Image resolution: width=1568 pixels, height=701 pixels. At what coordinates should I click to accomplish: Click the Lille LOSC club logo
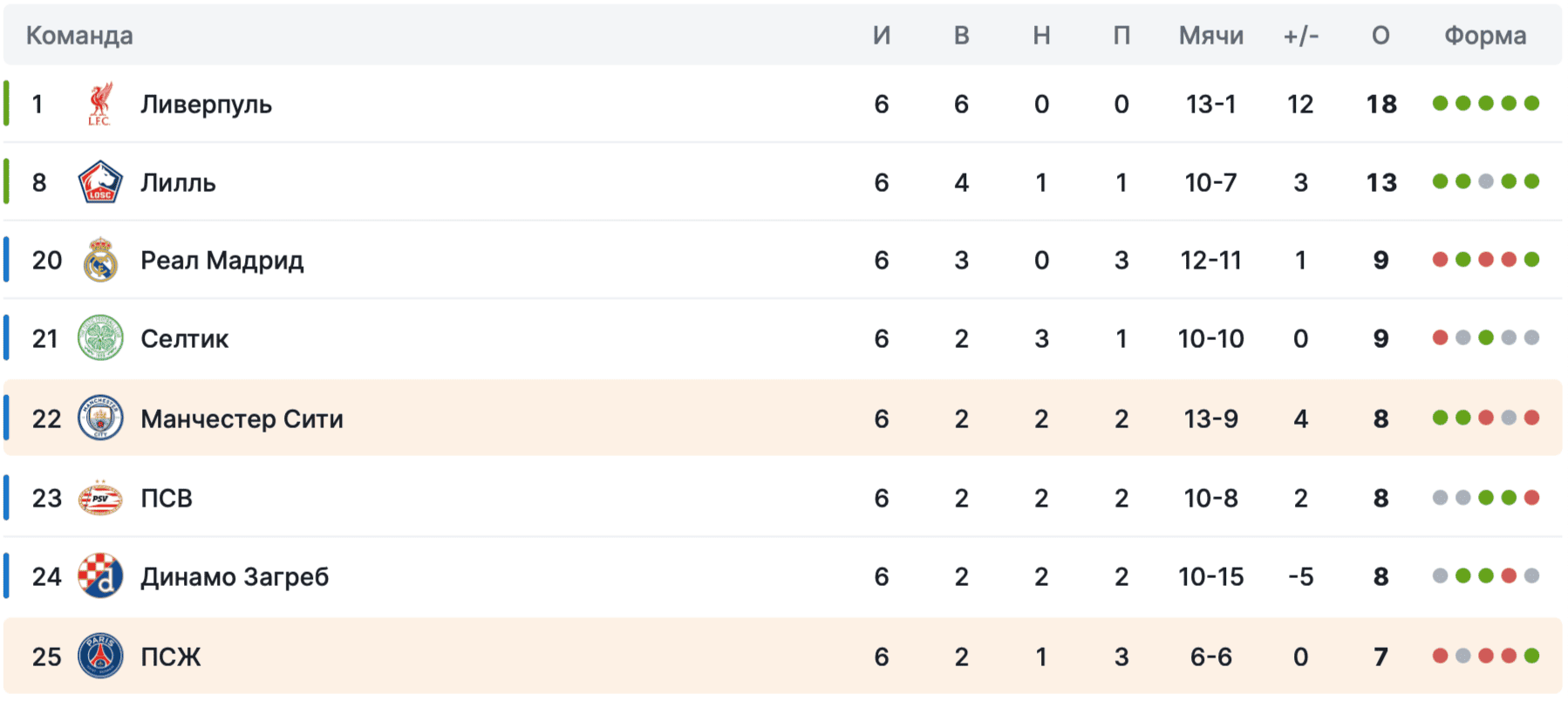[100, 182]
